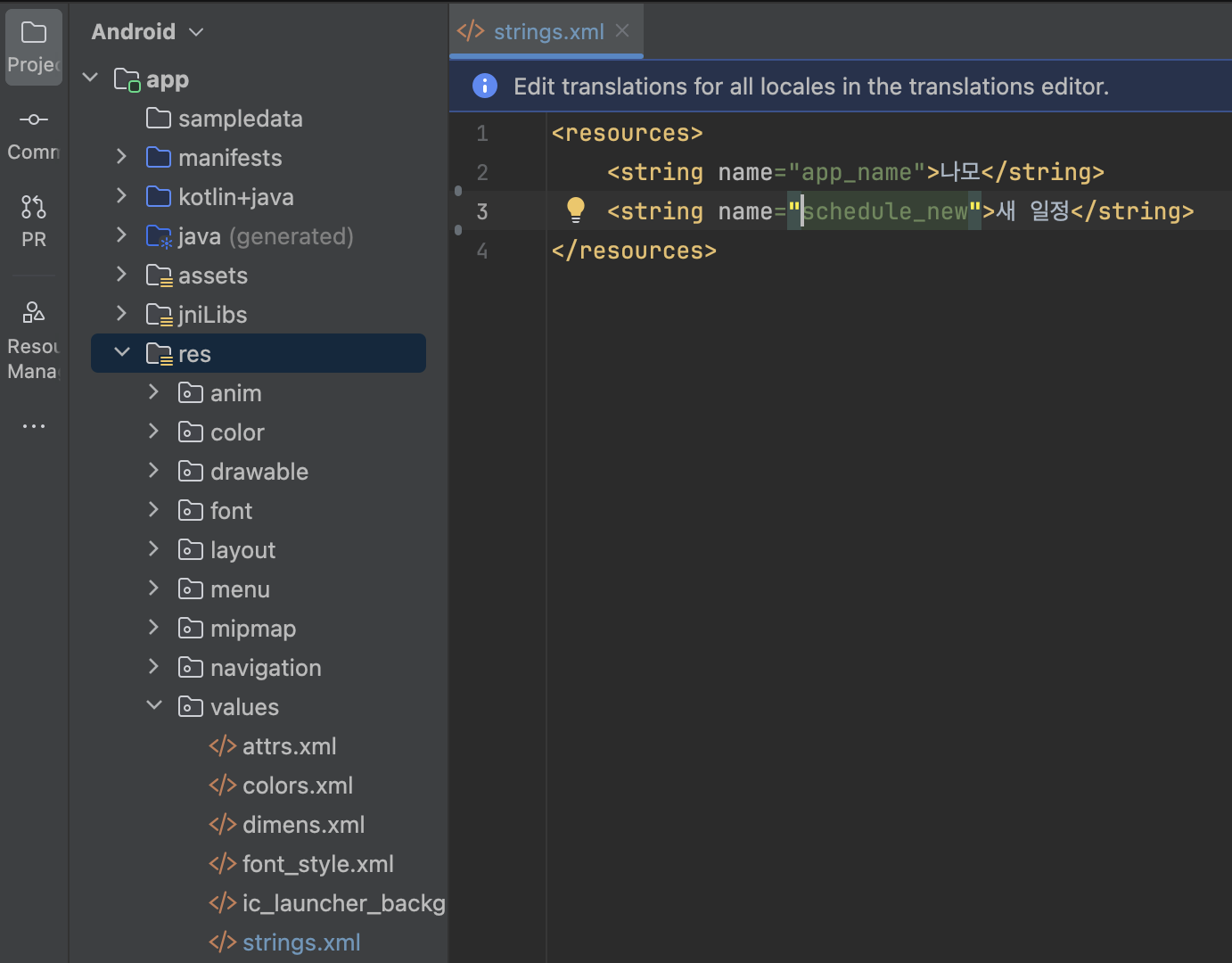Click the res folder icon
The image size is (1232, 963).
pos(159,354)
